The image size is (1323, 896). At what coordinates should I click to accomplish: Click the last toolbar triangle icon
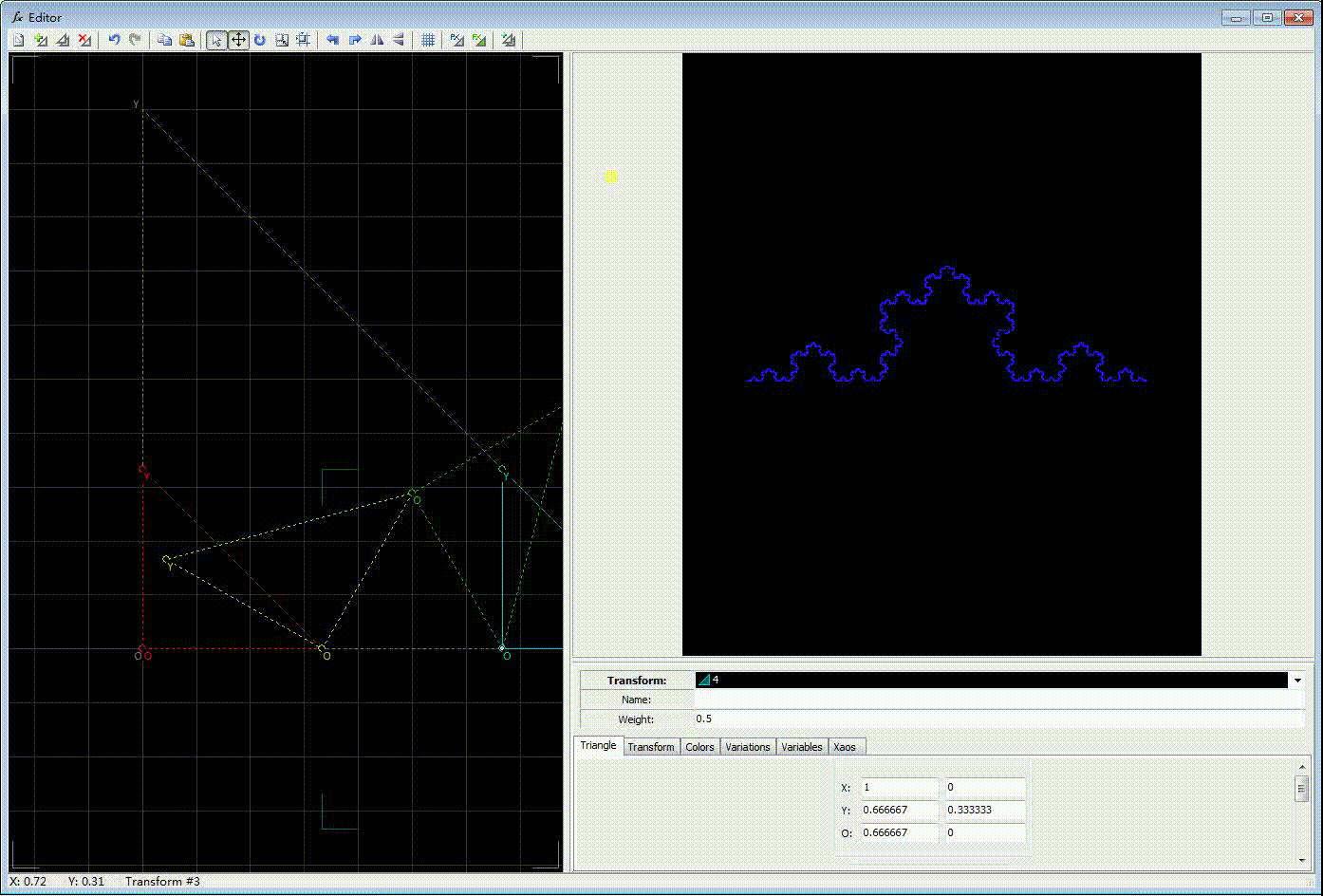tap(510, 40)
